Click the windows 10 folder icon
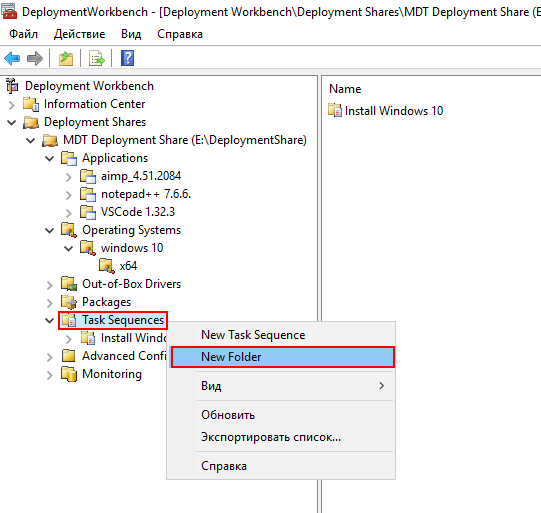 tap(88, 248)
